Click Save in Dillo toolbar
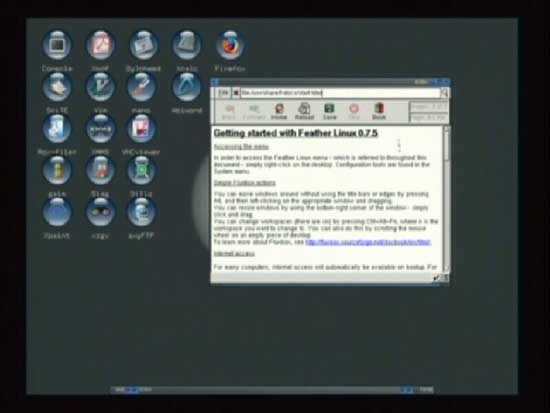Screen dimensions: 550x413 329,112
